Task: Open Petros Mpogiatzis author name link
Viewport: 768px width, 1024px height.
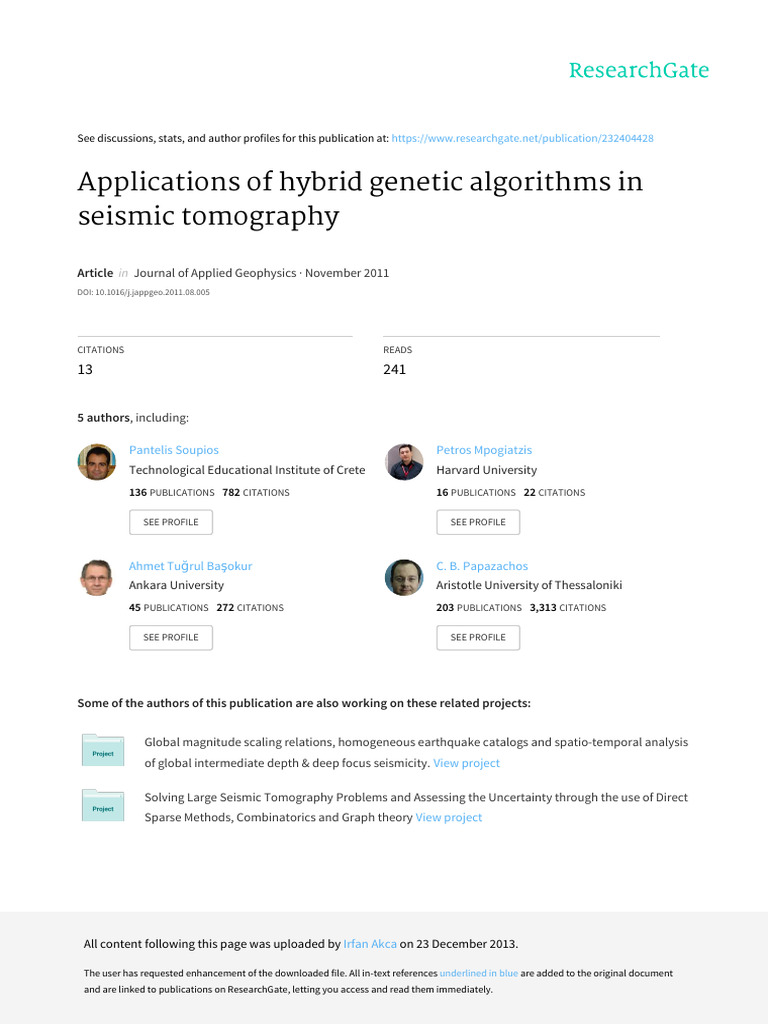Action: click(484, 450)
